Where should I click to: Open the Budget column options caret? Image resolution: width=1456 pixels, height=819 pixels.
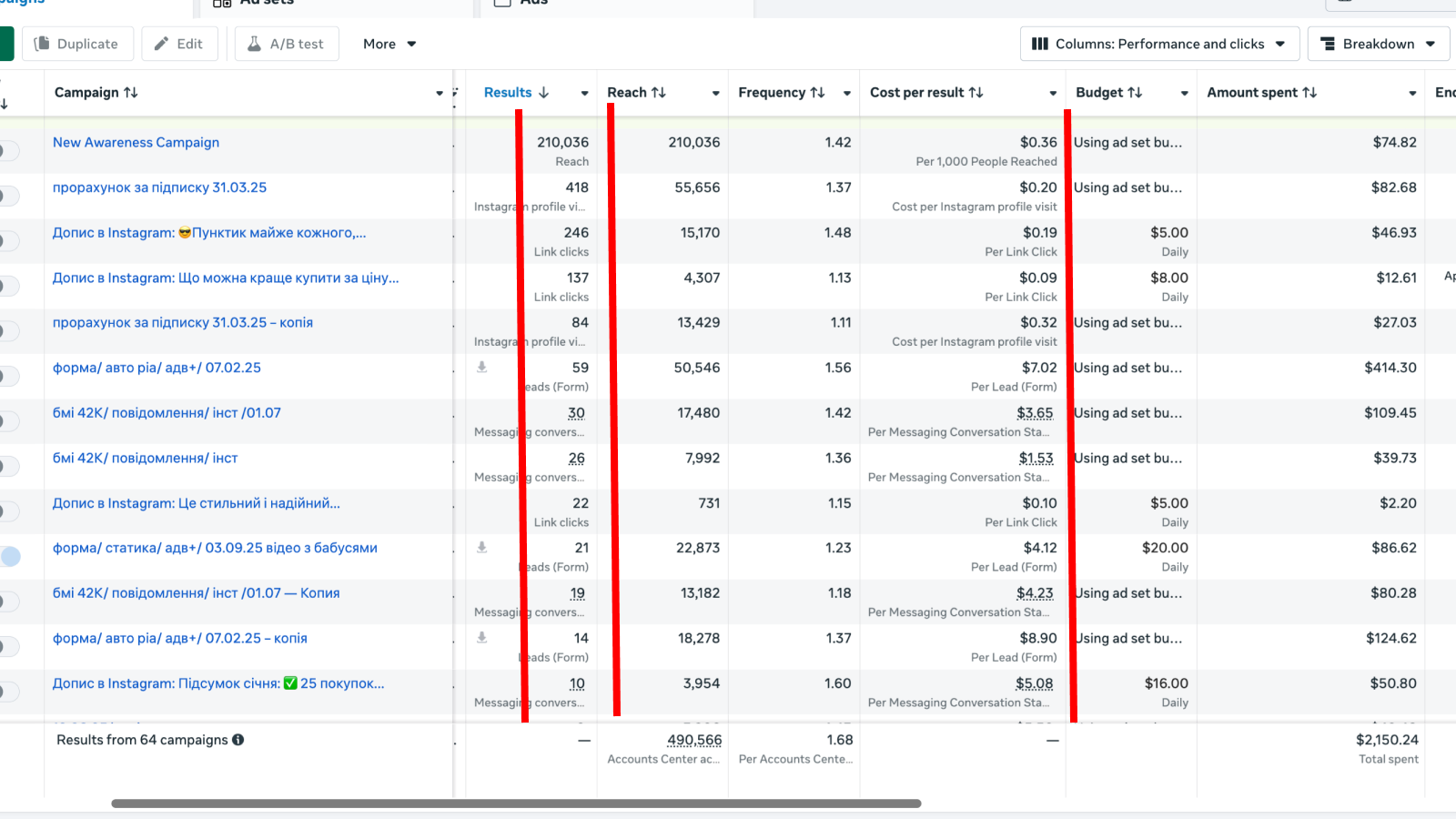click(x=1184, y=93)
